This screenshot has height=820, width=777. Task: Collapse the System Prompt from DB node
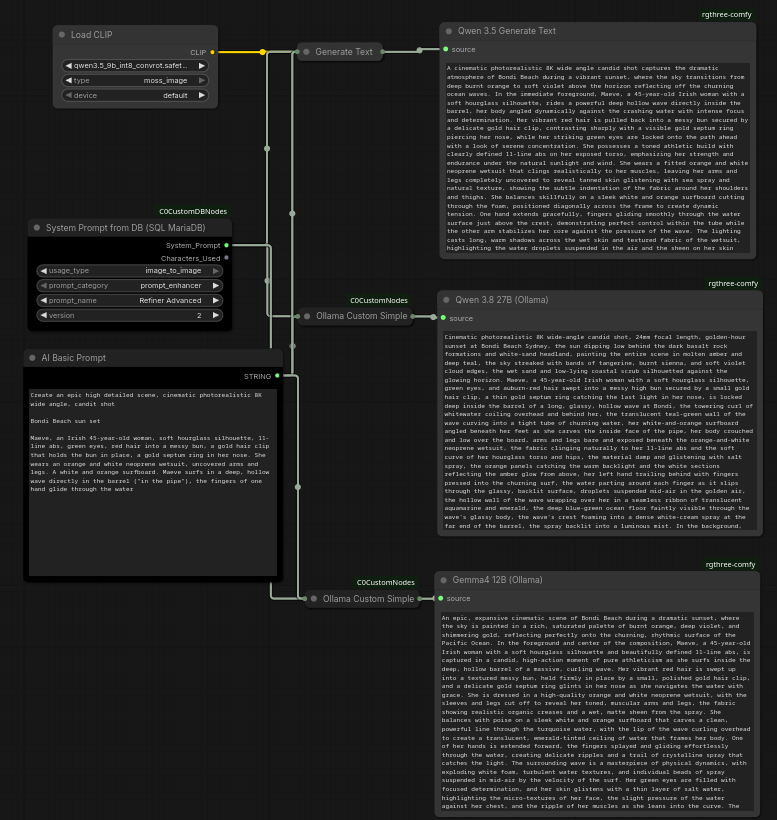click(x=37, y=227)
